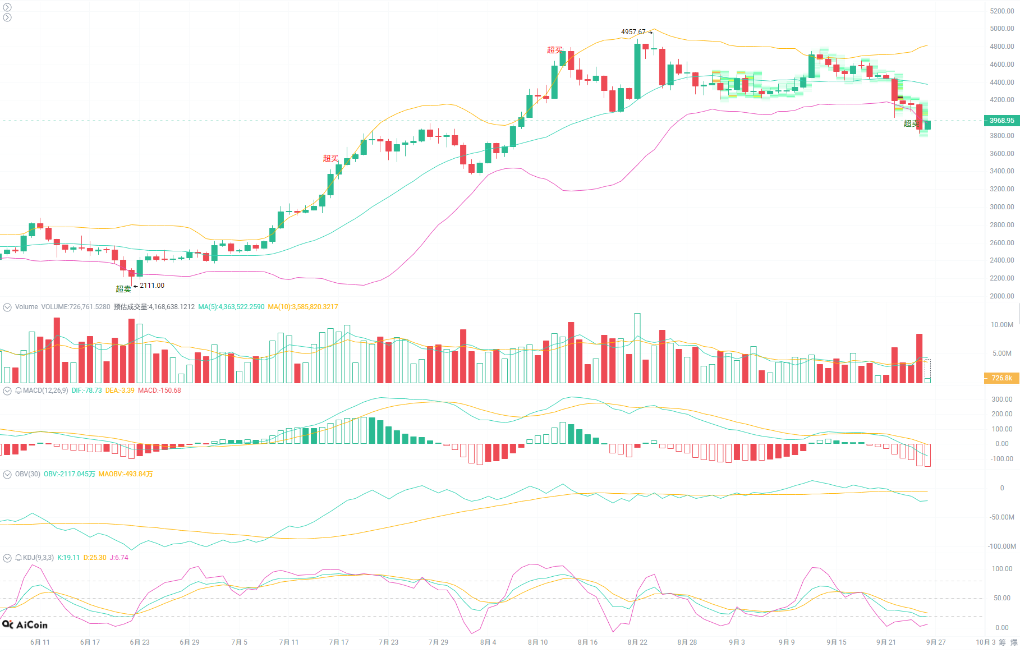This screenshot has height=650, width=1020.
Task: Click the 5.00M volume axis label
Action: point(1002,354)
